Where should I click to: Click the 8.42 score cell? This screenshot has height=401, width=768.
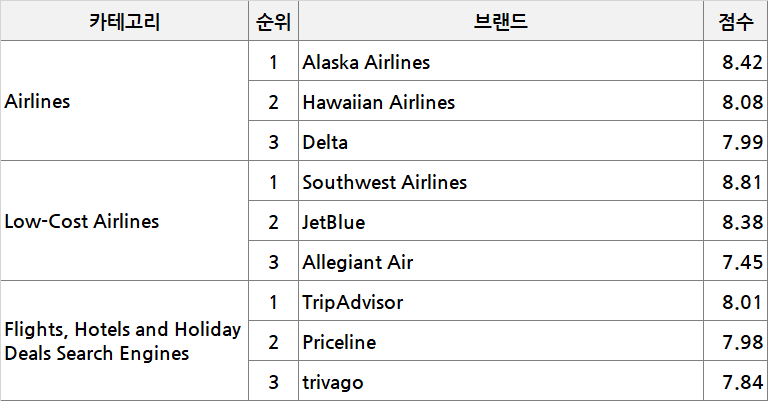pyautogui.click(x=742, y=62)
